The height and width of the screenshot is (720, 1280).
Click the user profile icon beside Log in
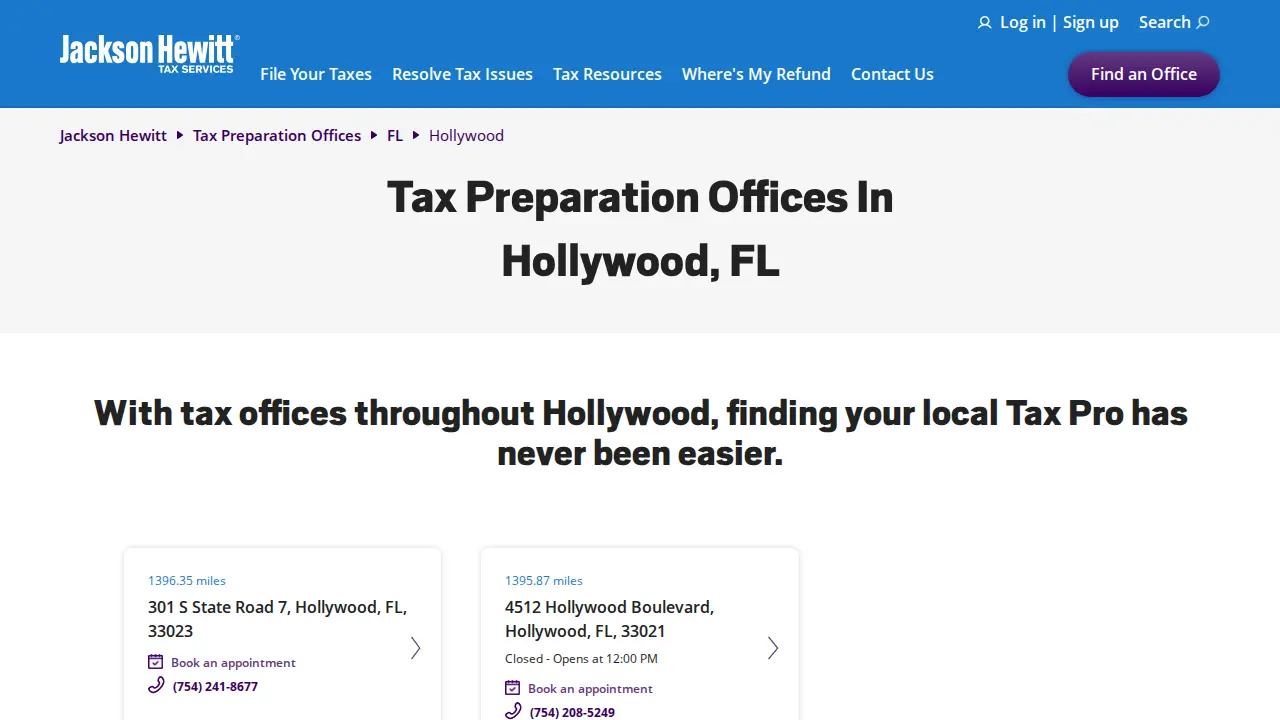coord(985,23)
